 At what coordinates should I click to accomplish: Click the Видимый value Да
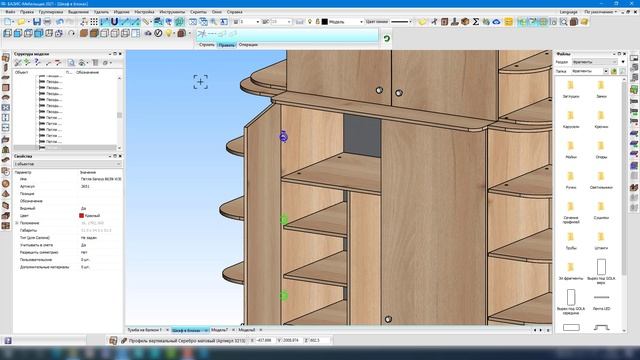click(83, 209)
